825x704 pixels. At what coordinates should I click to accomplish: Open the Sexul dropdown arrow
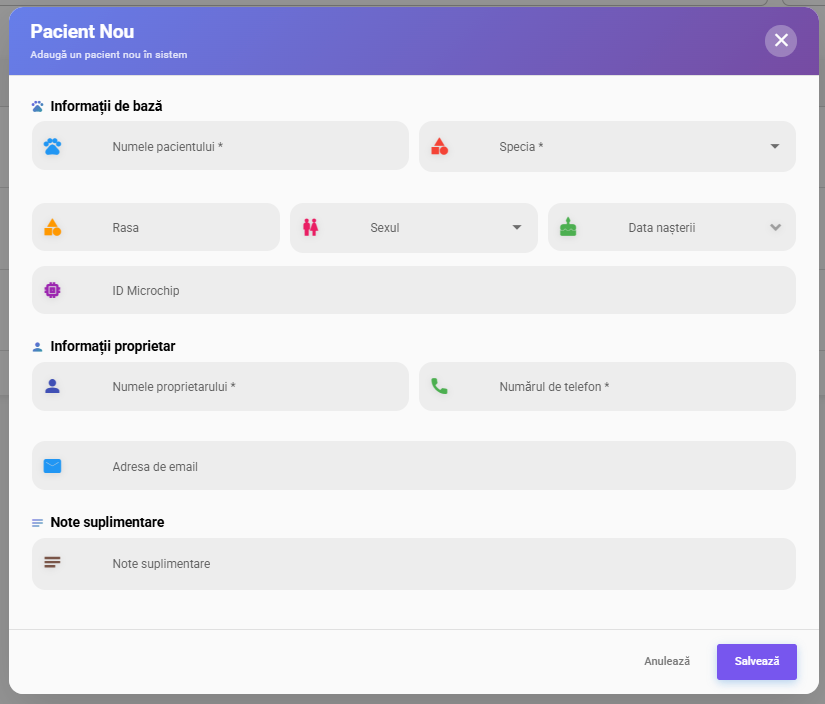tap(517, 227)
